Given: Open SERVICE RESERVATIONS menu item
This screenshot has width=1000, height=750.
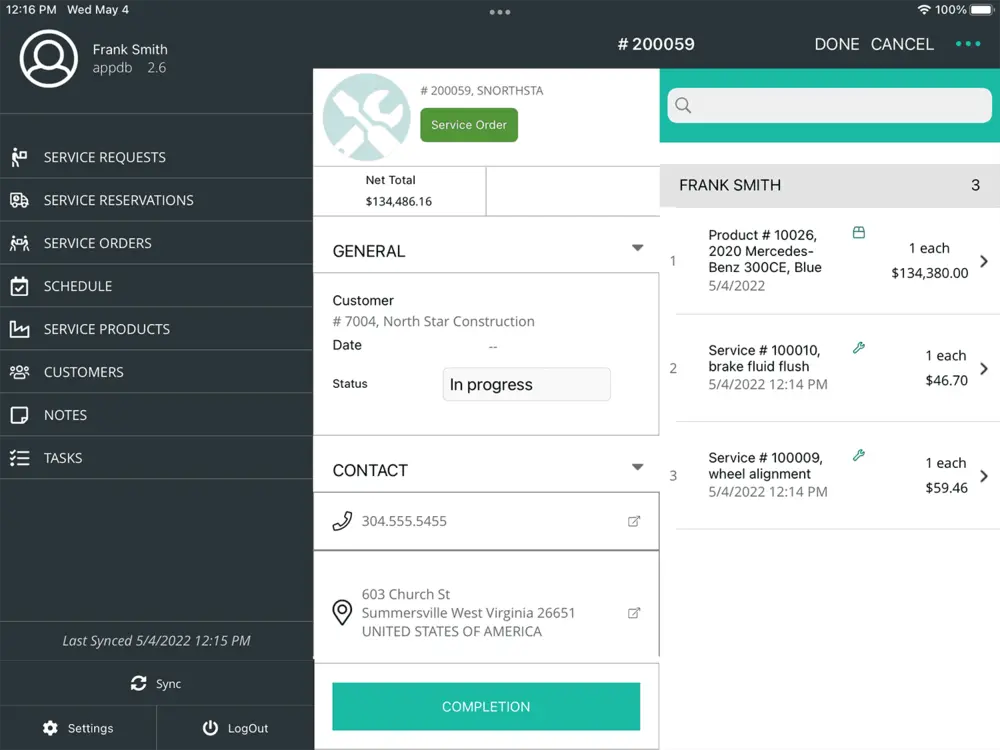Looking at the screenshot, I should (x=156, y=200).
